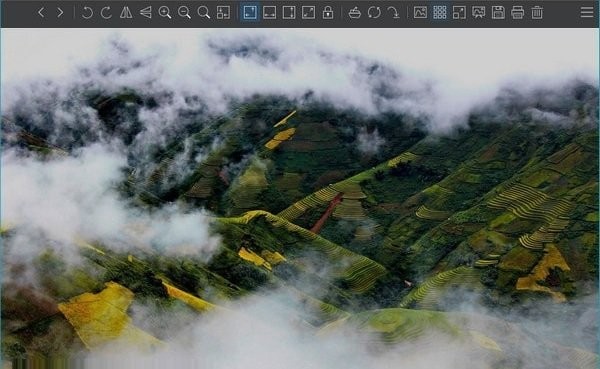Toggle fit image to width
The width and height of the screenshot is (600, 369).
pyautogui.click(x=269, y=13)
